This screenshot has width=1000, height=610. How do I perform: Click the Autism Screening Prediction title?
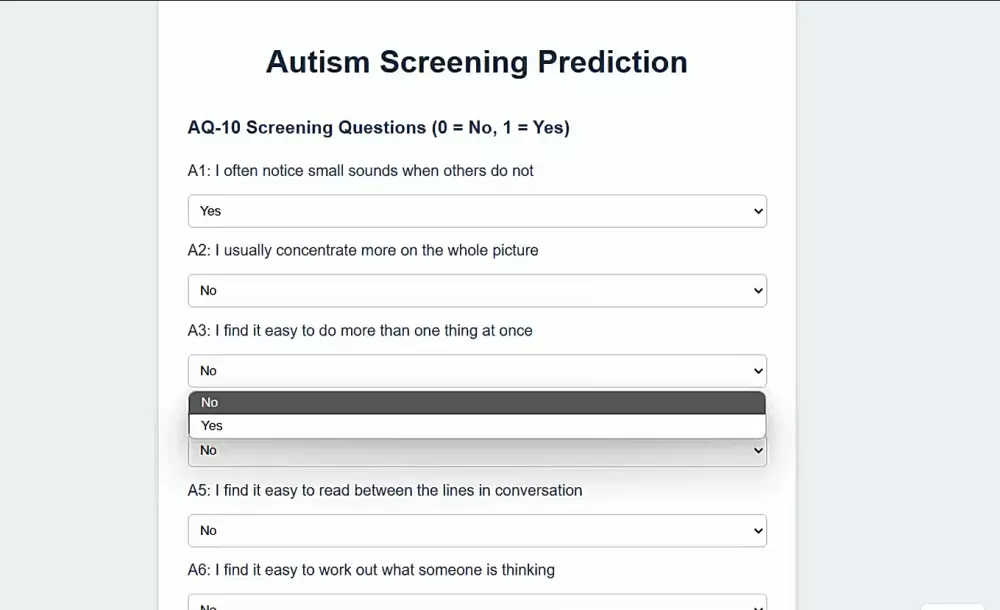[476, 62]
